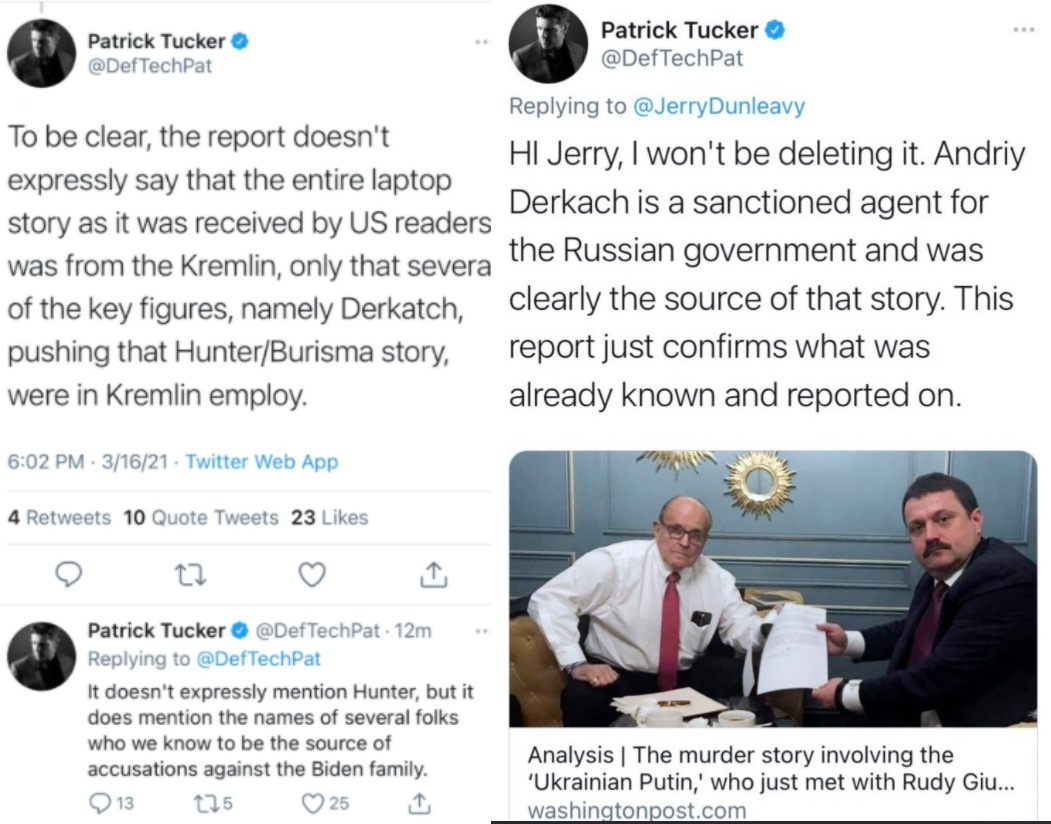Open the @JerryDunleavy profile link
1051x824 pixels.
tap(719, 106)
